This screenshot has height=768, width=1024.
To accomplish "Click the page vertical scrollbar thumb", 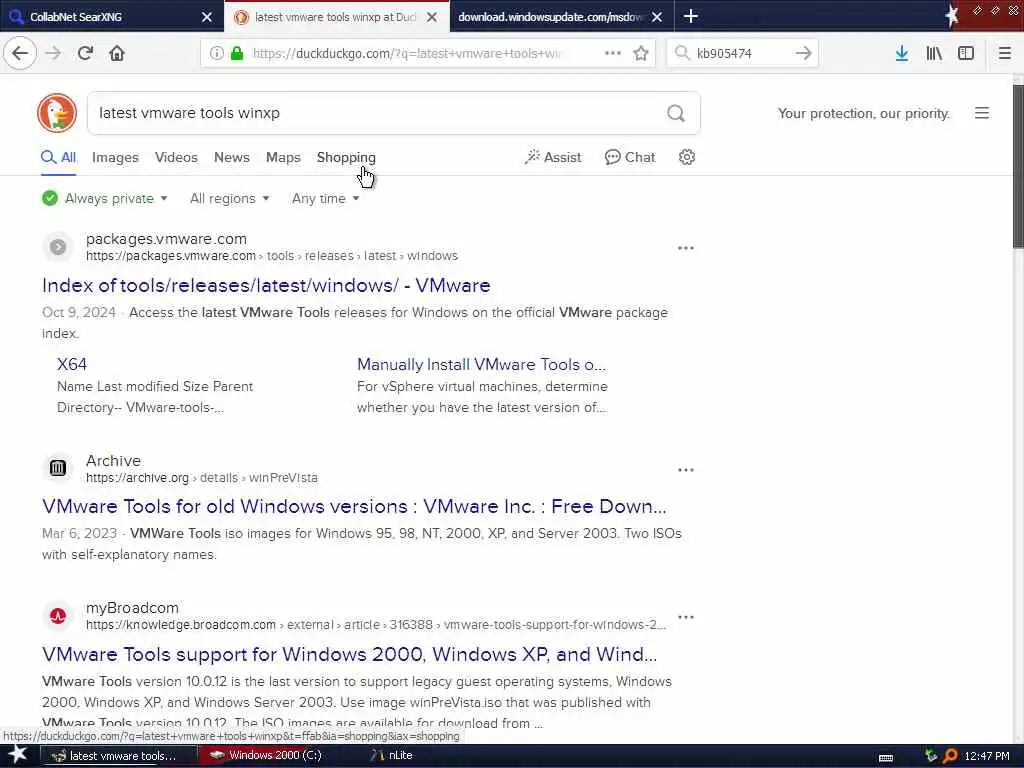I will point(1018,166).
